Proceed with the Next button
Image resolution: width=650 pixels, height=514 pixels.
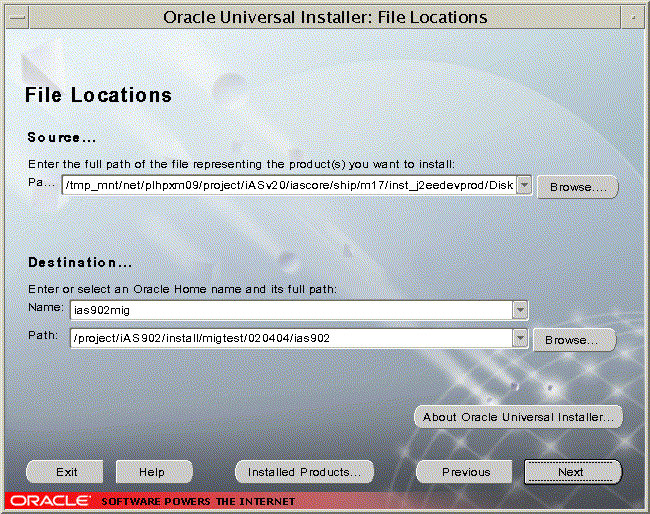[x=573, y=472]
